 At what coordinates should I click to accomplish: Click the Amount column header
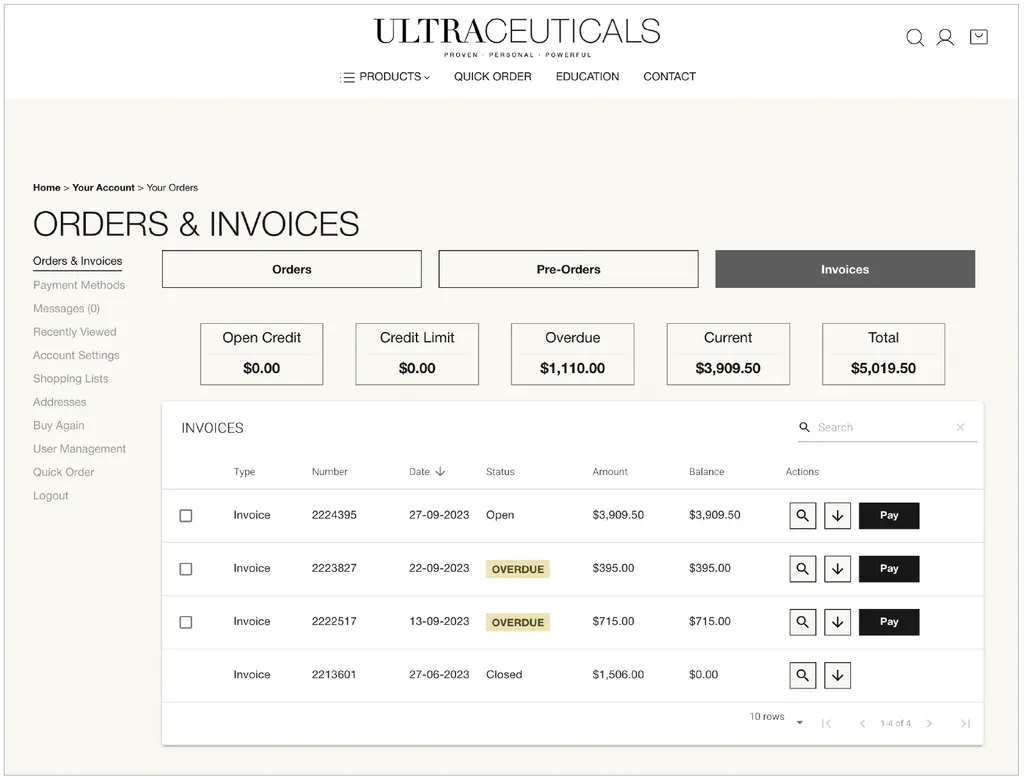[610, 471]
